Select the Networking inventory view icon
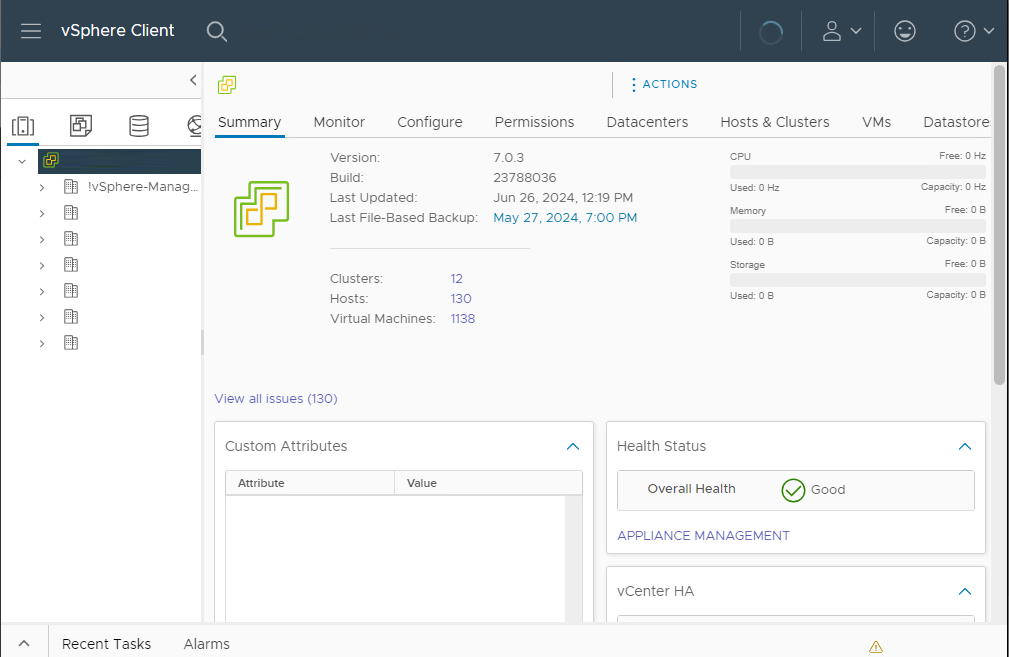This screenshot has width=1009, height=657. 194,125
